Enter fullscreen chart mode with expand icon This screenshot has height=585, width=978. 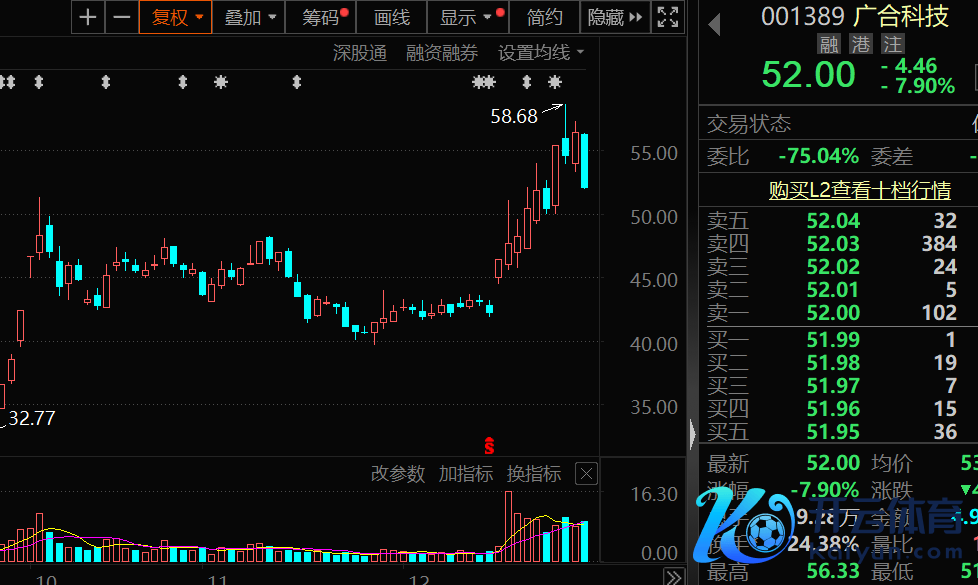[x=668, y=17]
